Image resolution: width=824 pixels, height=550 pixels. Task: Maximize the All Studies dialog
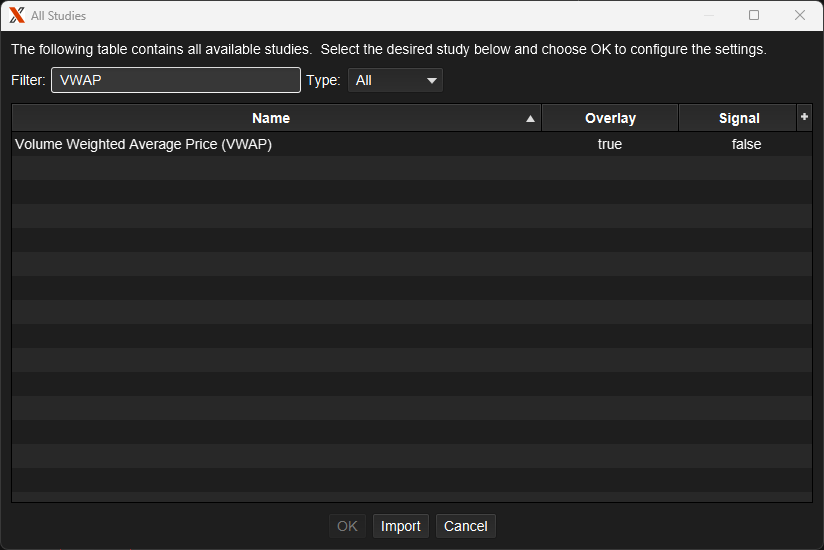[x=754, y=15]
